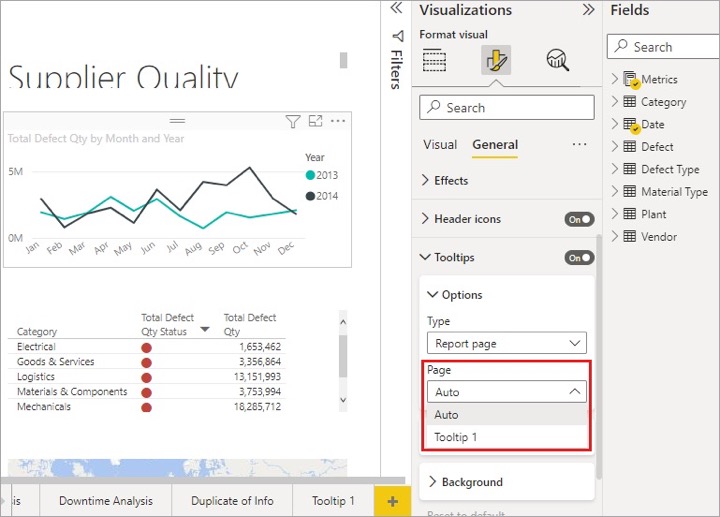The width and height of the screenshot is (720, 517).
Task: Click table scrollbar down arrow
Action: pyautogui.click(x=343, y=400)
